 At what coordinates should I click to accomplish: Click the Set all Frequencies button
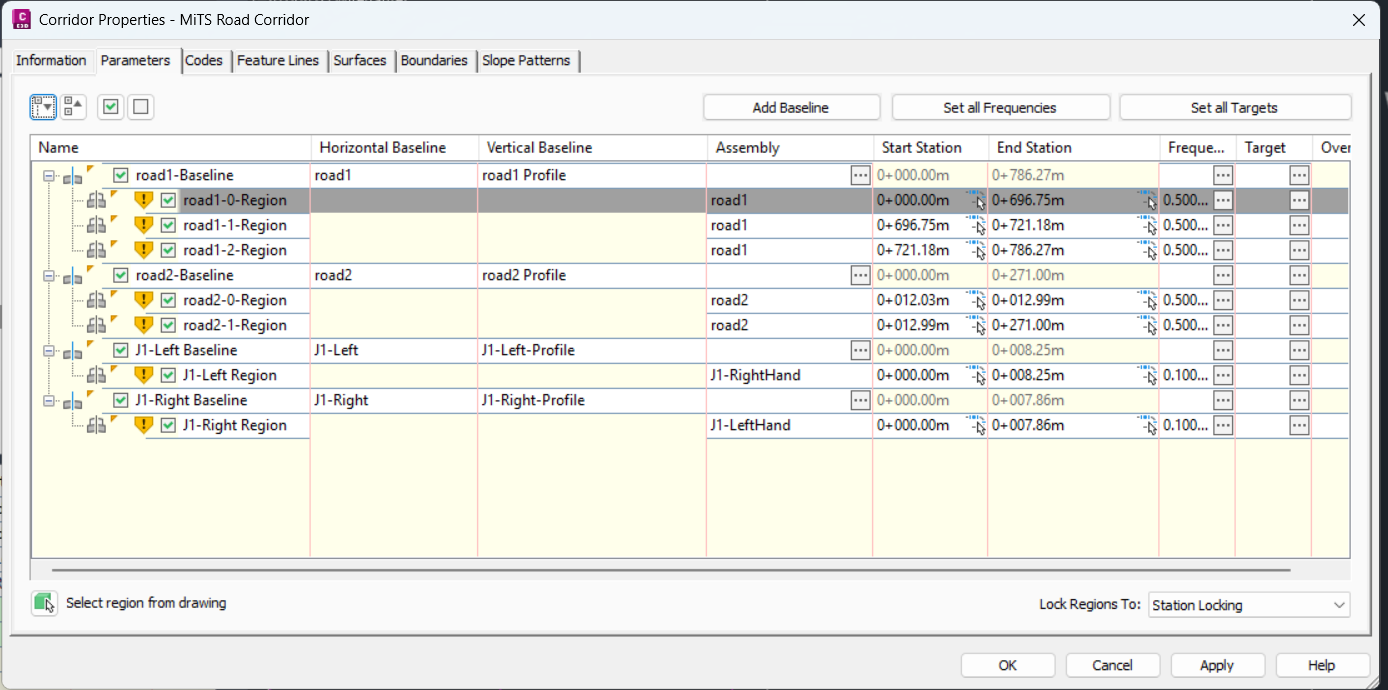tap(1000, 107)
